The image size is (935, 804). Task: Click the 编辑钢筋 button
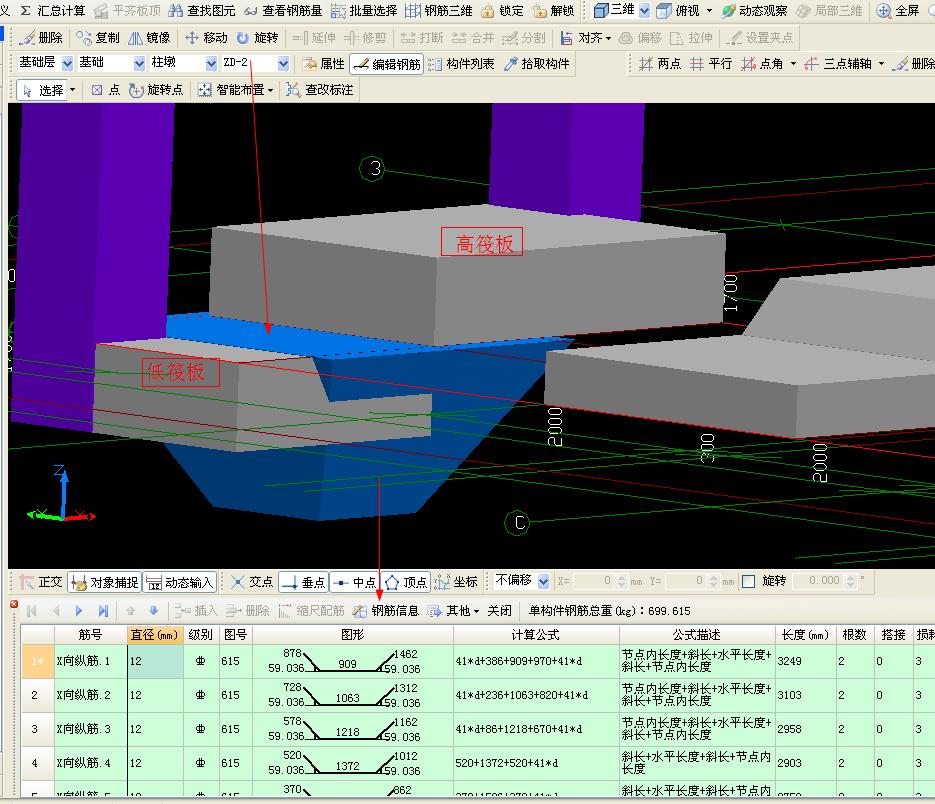[387, 64]
